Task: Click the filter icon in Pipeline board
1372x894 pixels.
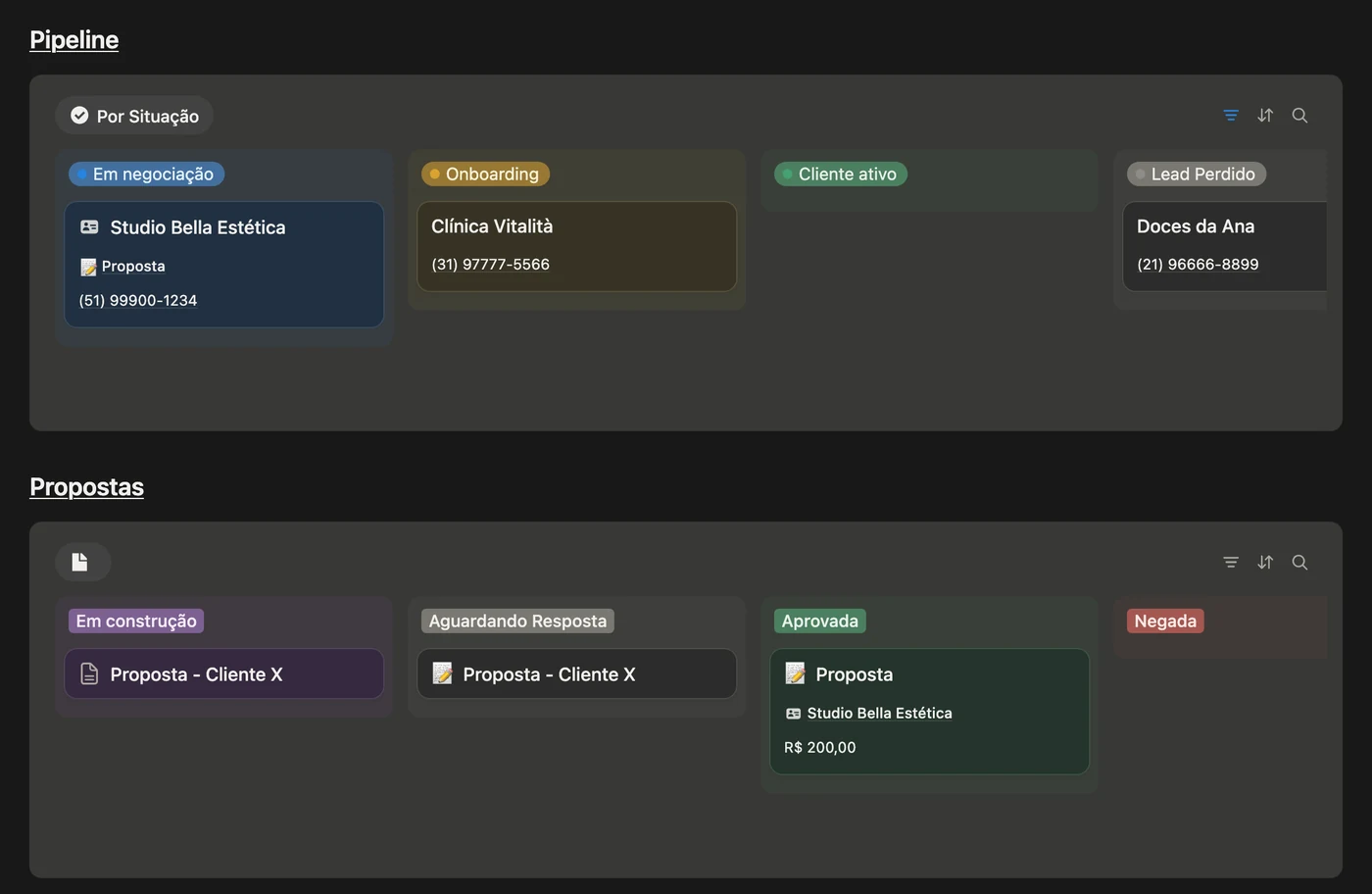Action: tap(1231, 116)
